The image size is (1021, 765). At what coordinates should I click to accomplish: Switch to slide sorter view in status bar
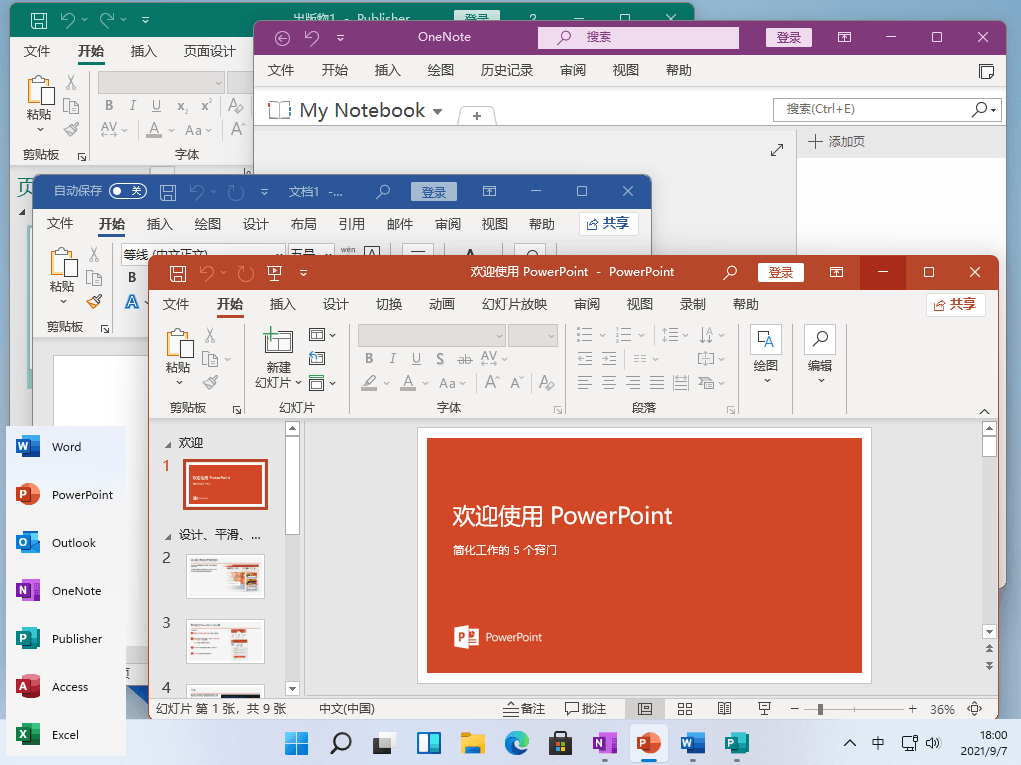pyautogui.click(x=684, y=708)
